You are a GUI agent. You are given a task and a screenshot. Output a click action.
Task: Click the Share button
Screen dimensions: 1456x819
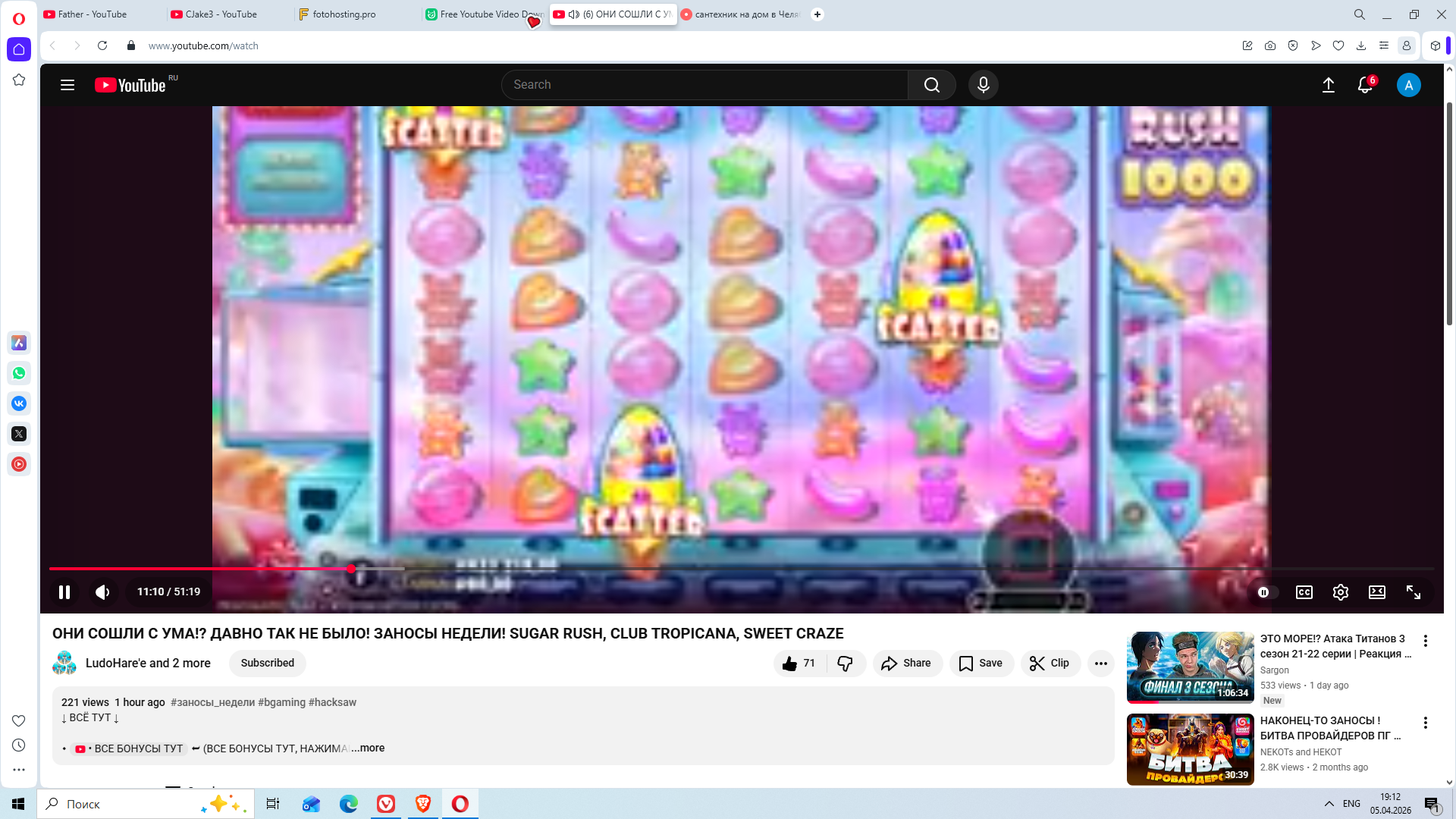click(907, 664)
